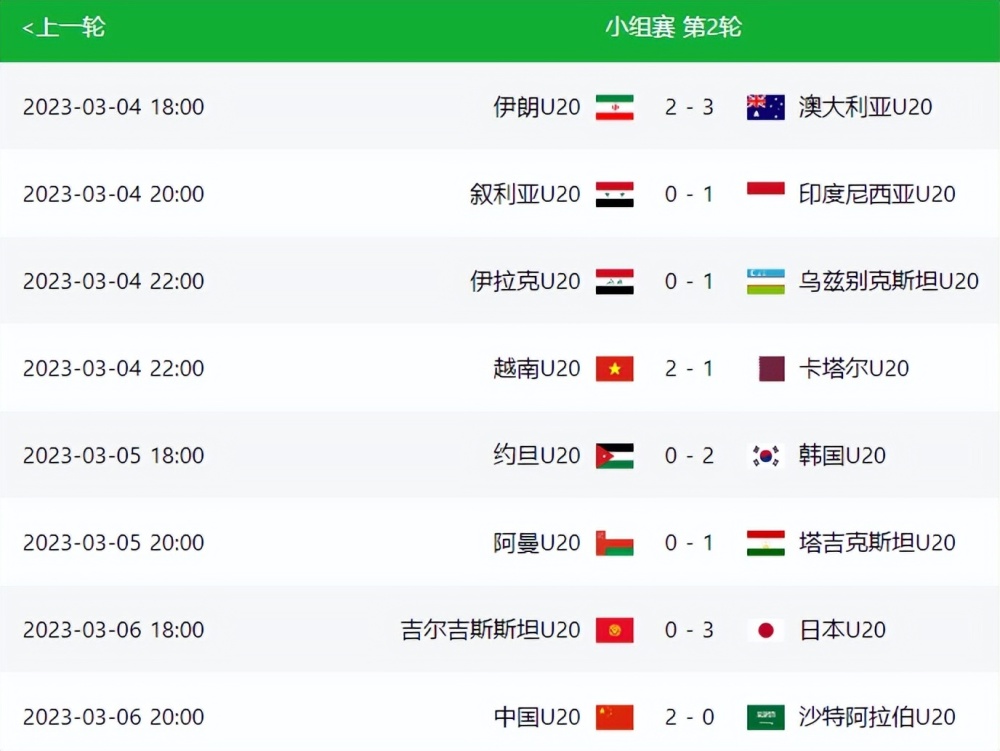Click the Vietnam U20 flag icon
This screenshot has width=1000, height=751.
coord(614,369)
